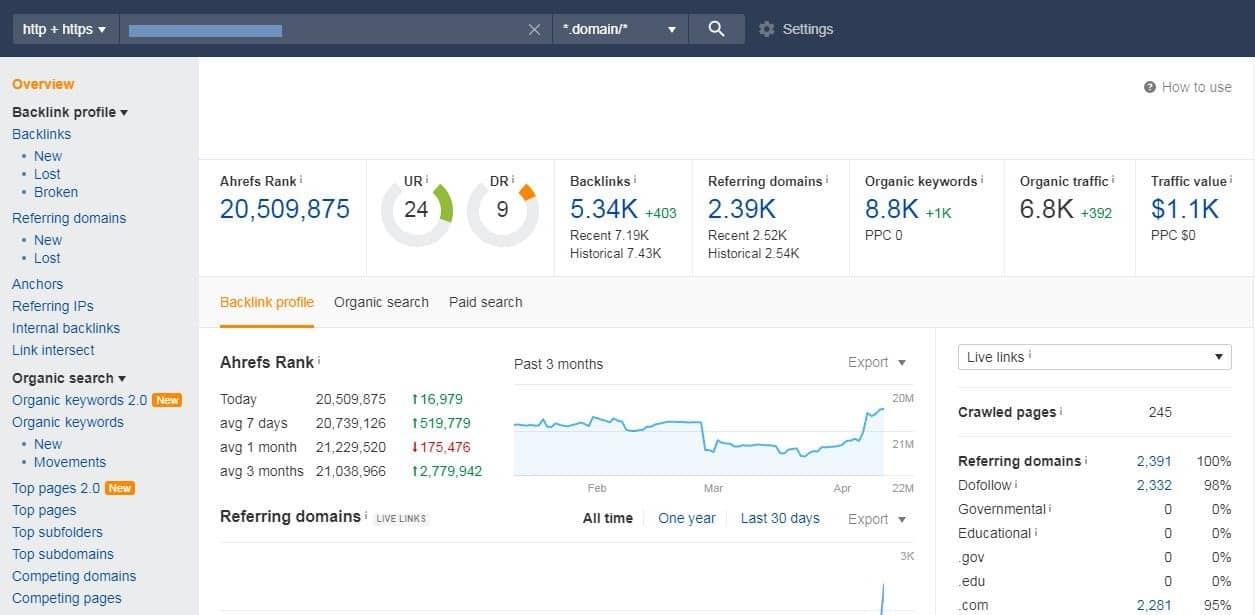The width and height of the screenshot is (1255, 615).
Task: Open Top subfolders in the sidebar
Action: pyautogui.click(x=57, y=532)
